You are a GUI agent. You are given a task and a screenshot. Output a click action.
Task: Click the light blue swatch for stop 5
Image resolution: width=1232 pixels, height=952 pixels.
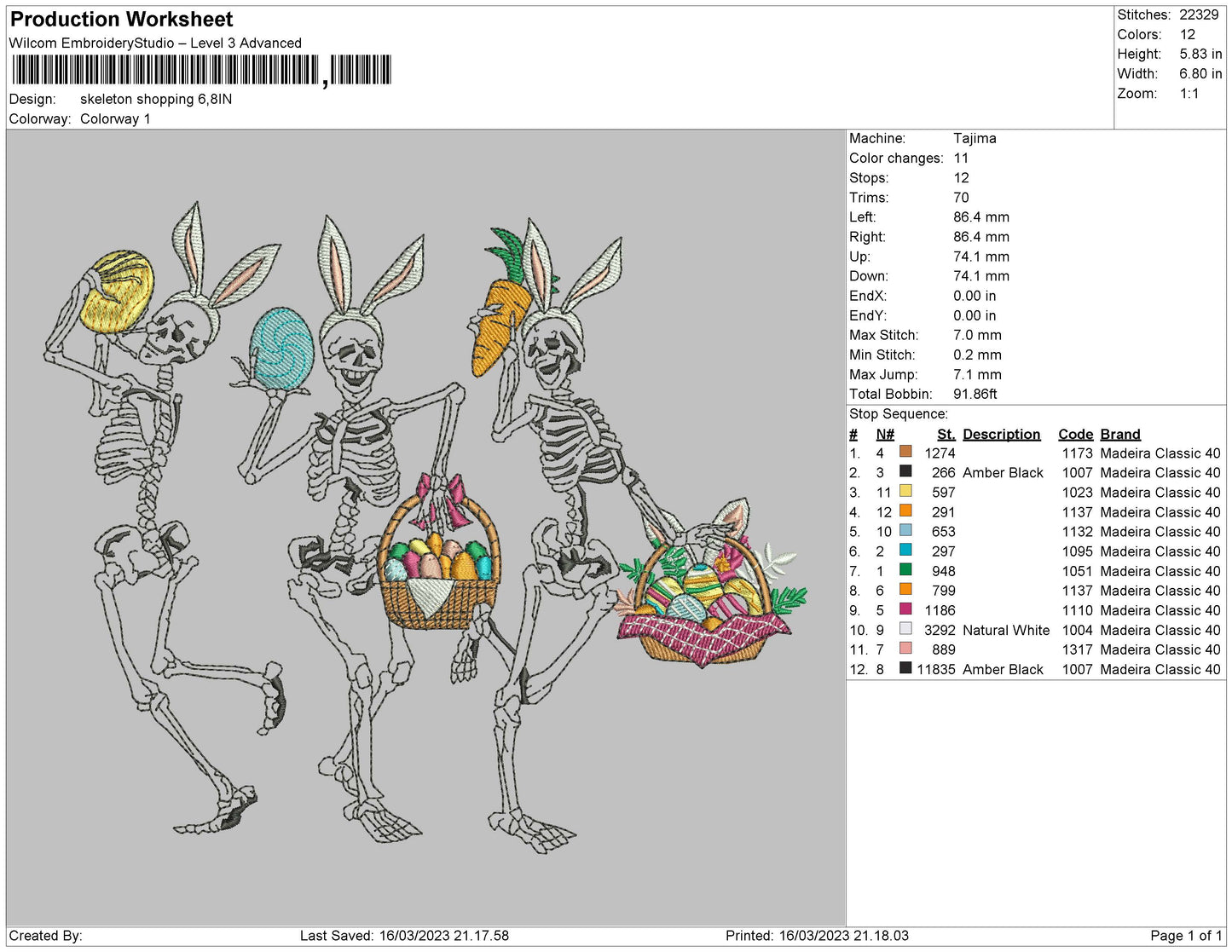pos(905,530)
